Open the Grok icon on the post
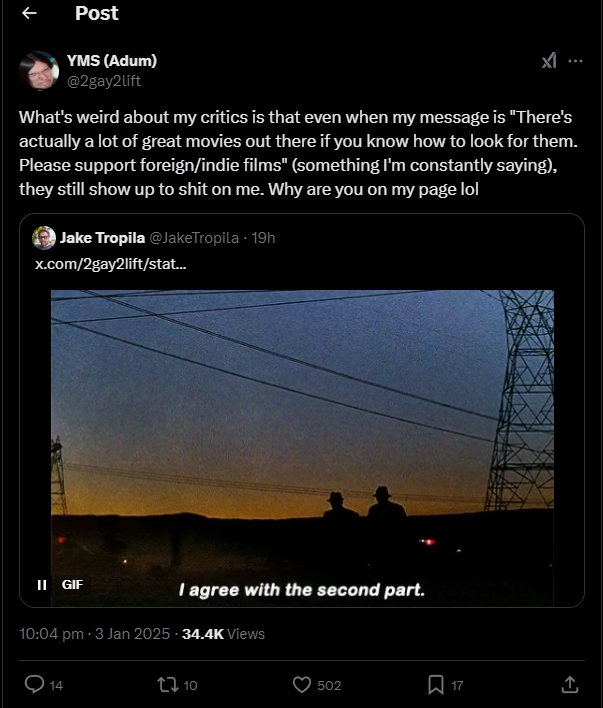The image size is (603, 708). tap(549, 61)
